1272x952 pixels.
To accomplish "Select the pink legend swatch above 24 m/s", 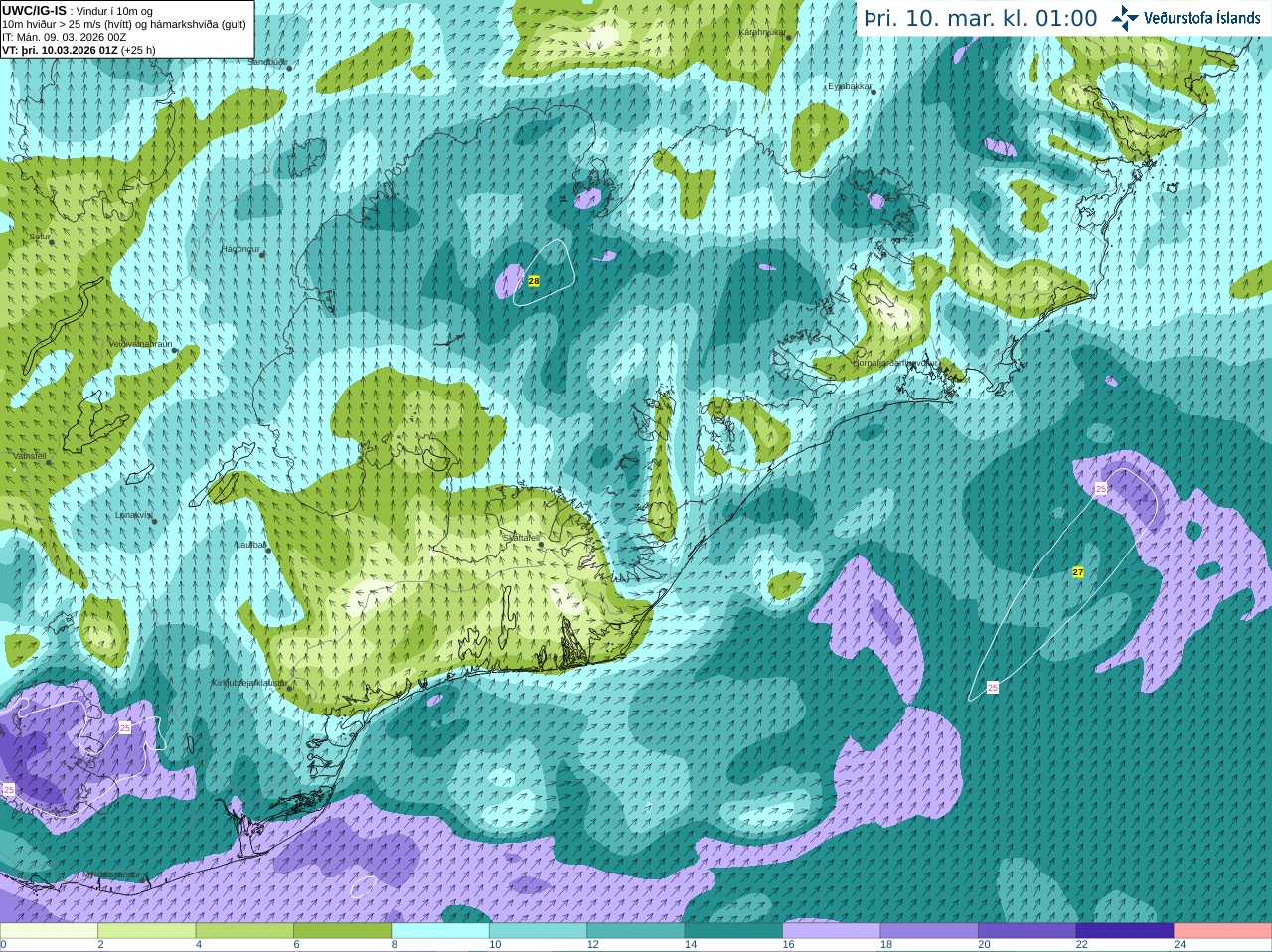I will 1223,931.
